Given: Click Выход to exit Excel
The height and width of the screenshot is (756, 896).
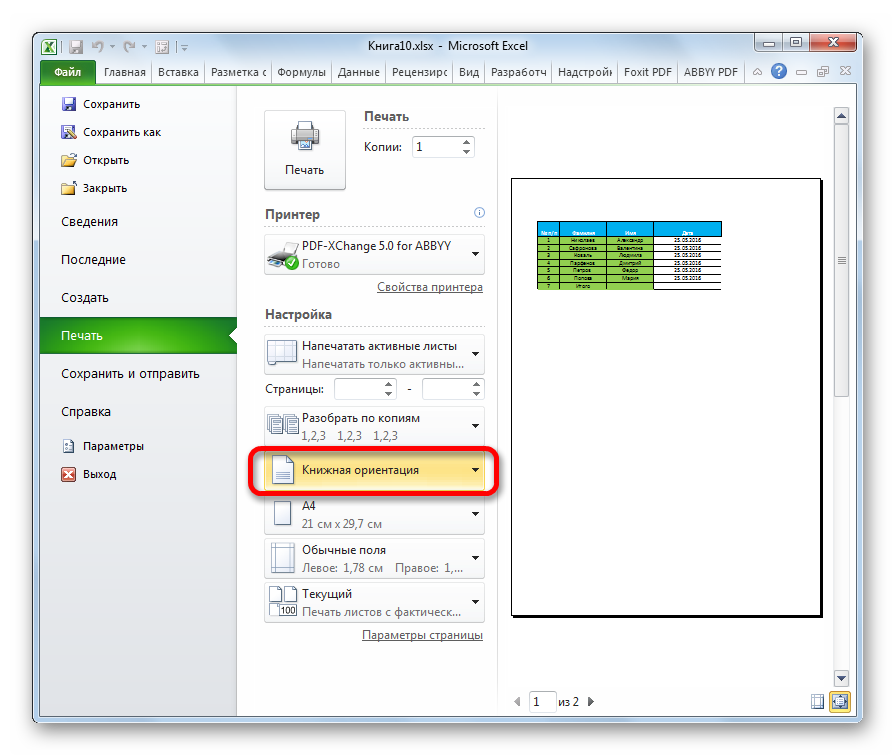Looking at the screenshot, I should (99, 474).
